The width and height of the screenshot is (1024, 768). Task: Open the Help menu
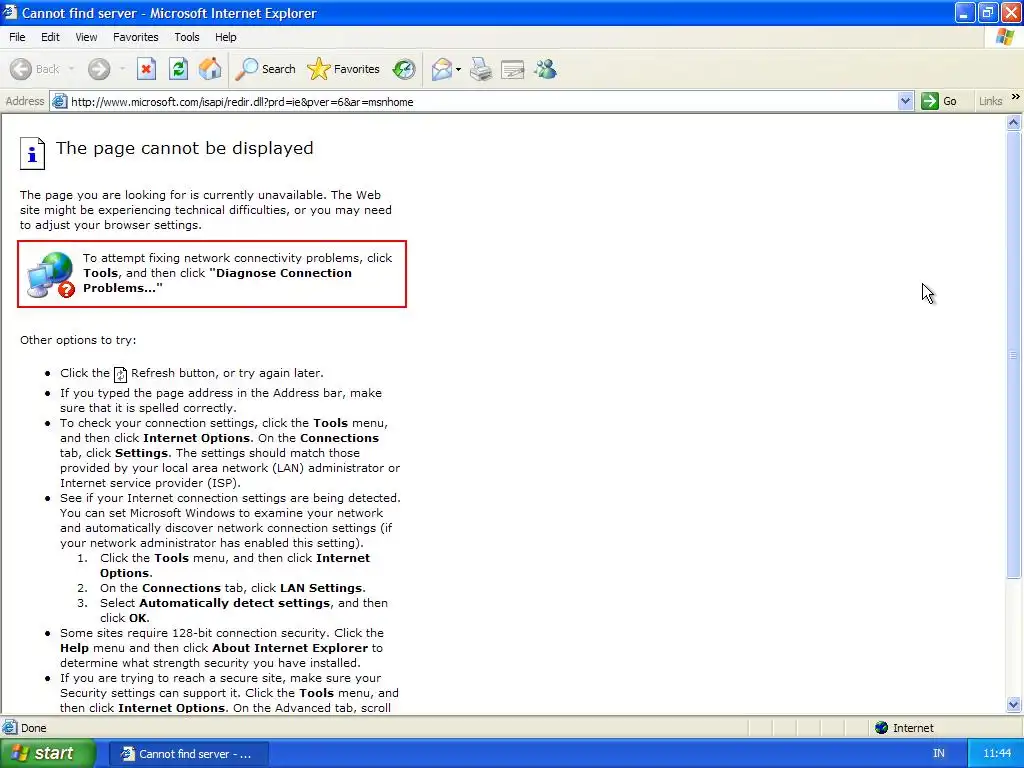point(226,37)
